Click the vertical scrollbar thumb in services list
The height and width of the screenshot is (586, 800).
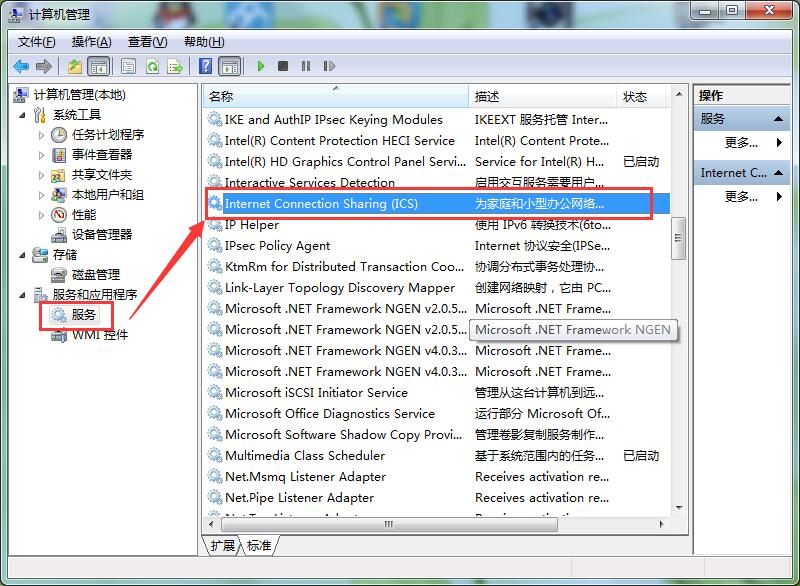[x=678, y=238]
